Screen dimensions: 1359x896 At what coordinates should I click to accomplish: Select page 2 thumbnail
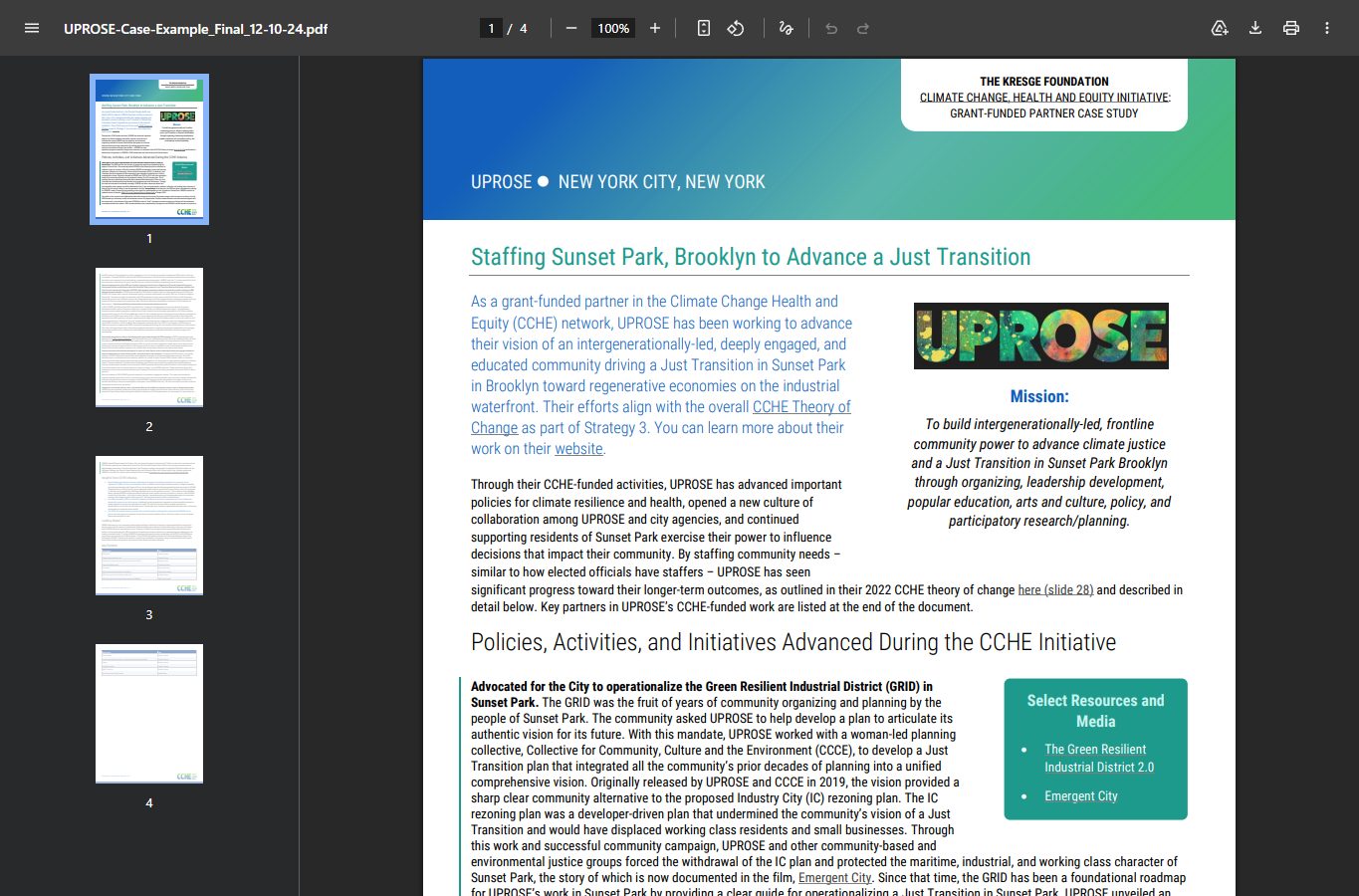point(149,337)
